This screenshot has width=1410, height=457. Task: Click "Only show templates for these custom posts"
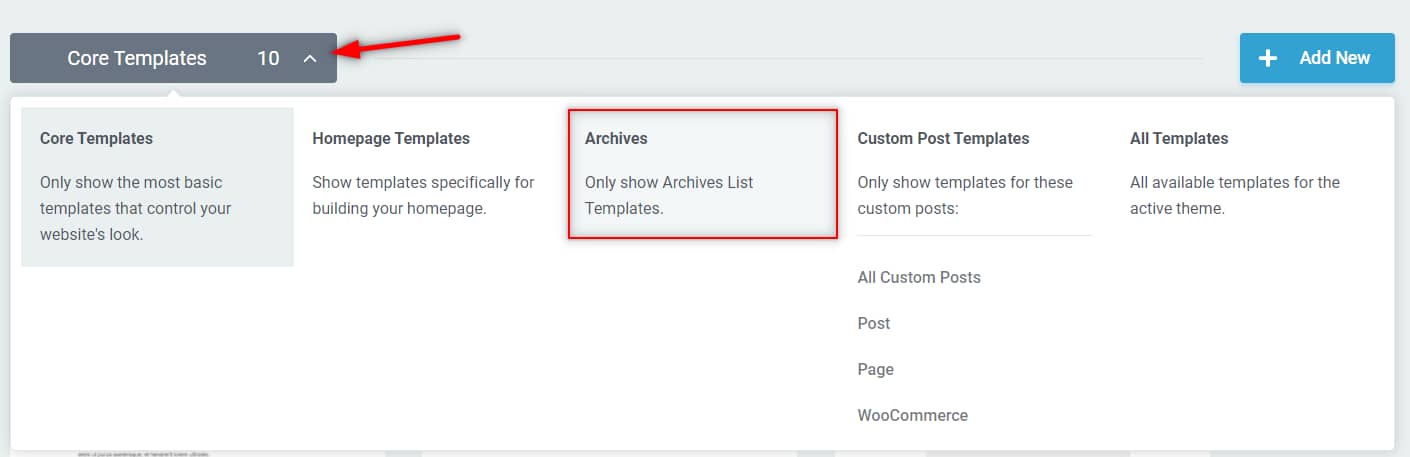[x=965, y=195]
